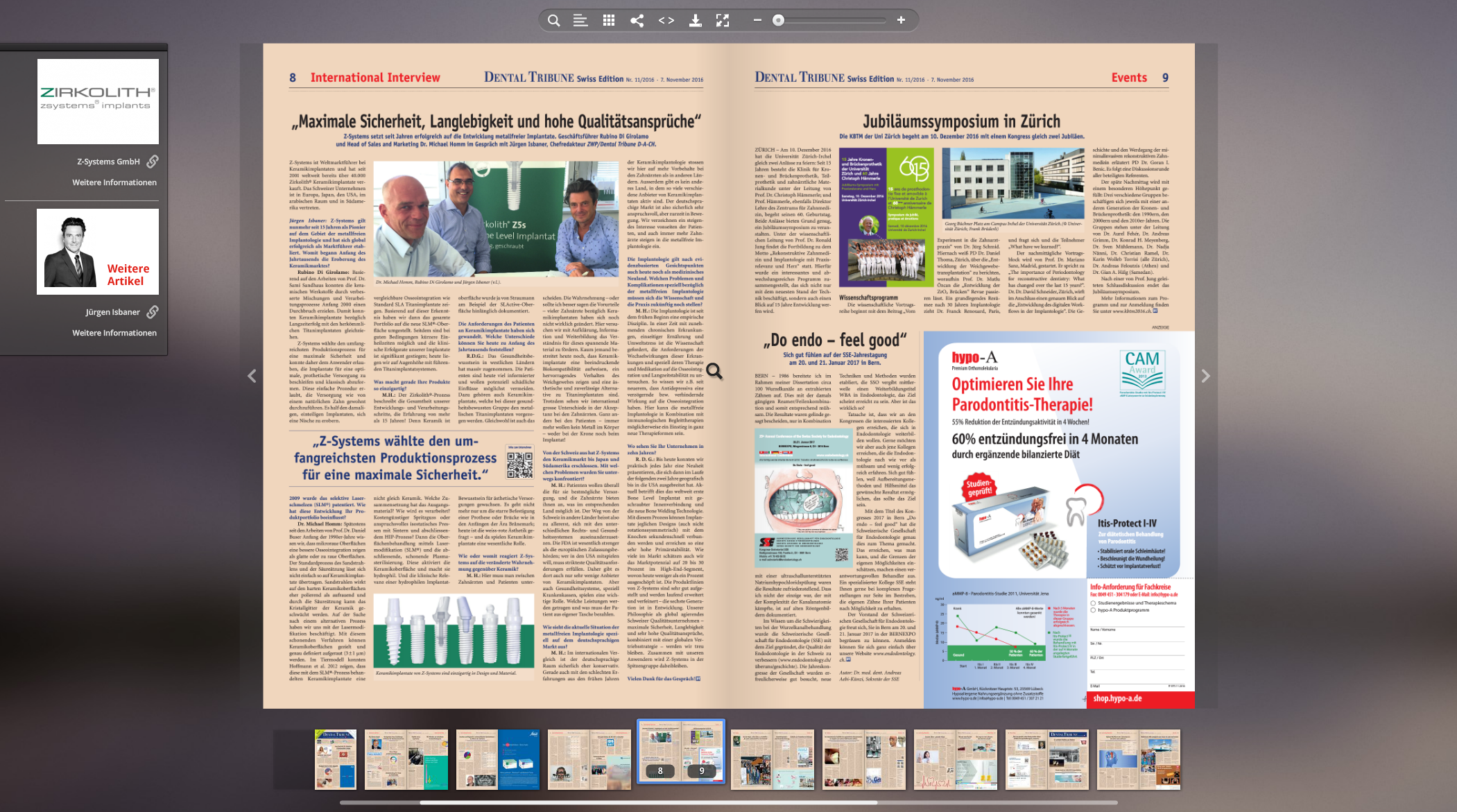Click the page 9 label in current thumbnail

pos(701,770)
